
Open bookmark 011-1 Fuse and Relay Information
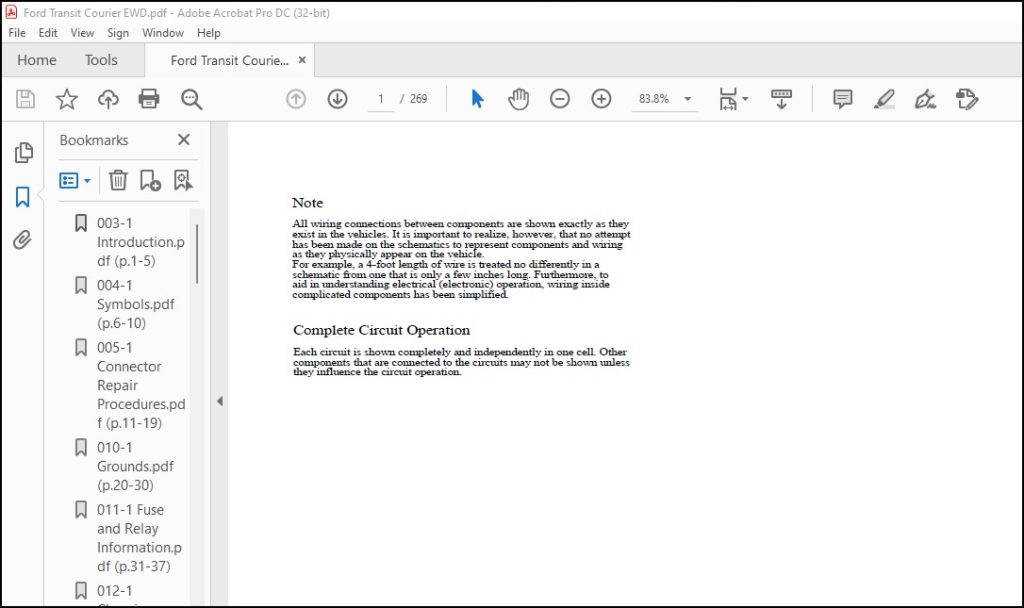pyautogui.click(x=139, y=537)
